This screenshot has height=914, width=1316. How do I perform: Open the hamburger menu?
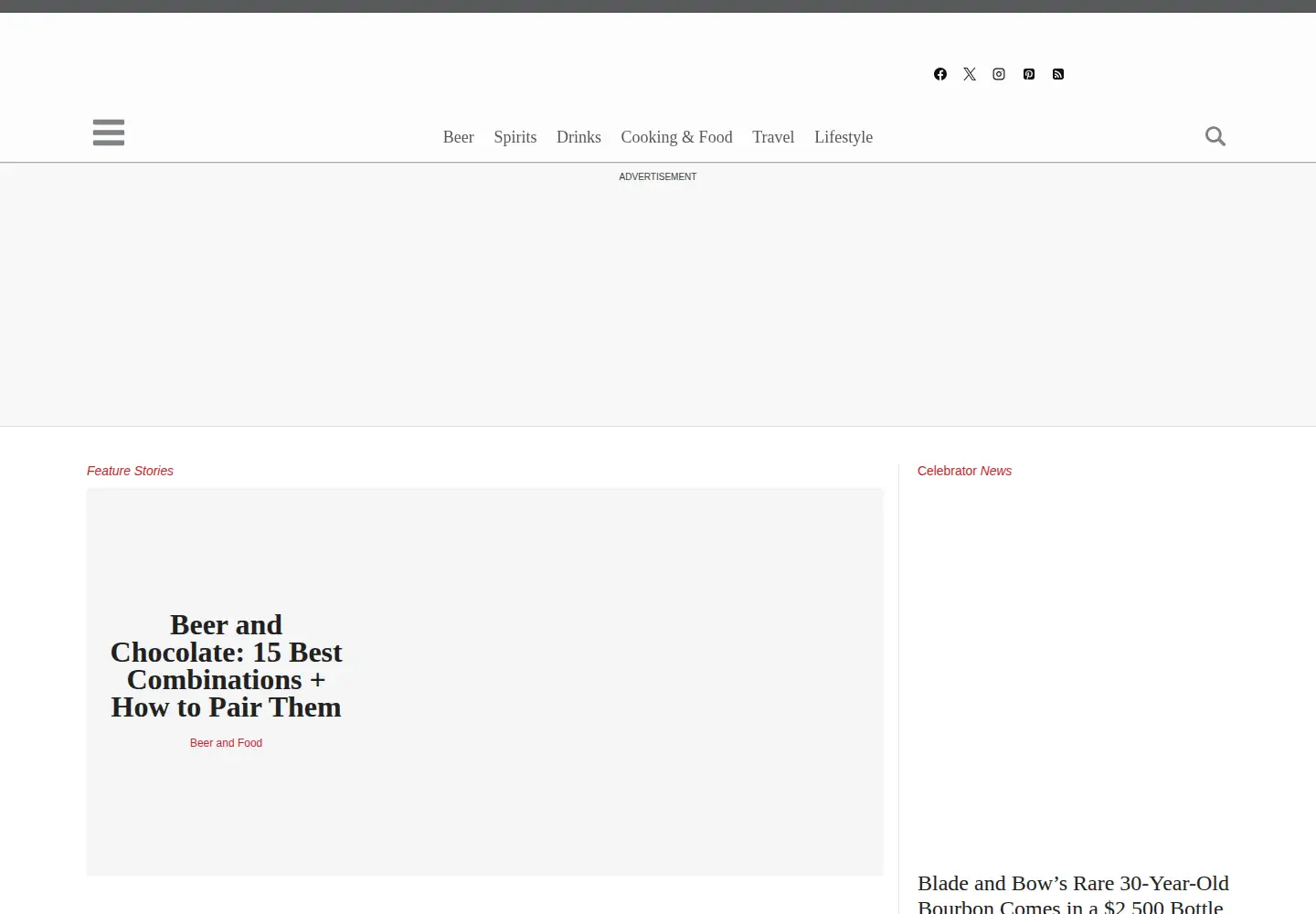(x=109, y=133)
